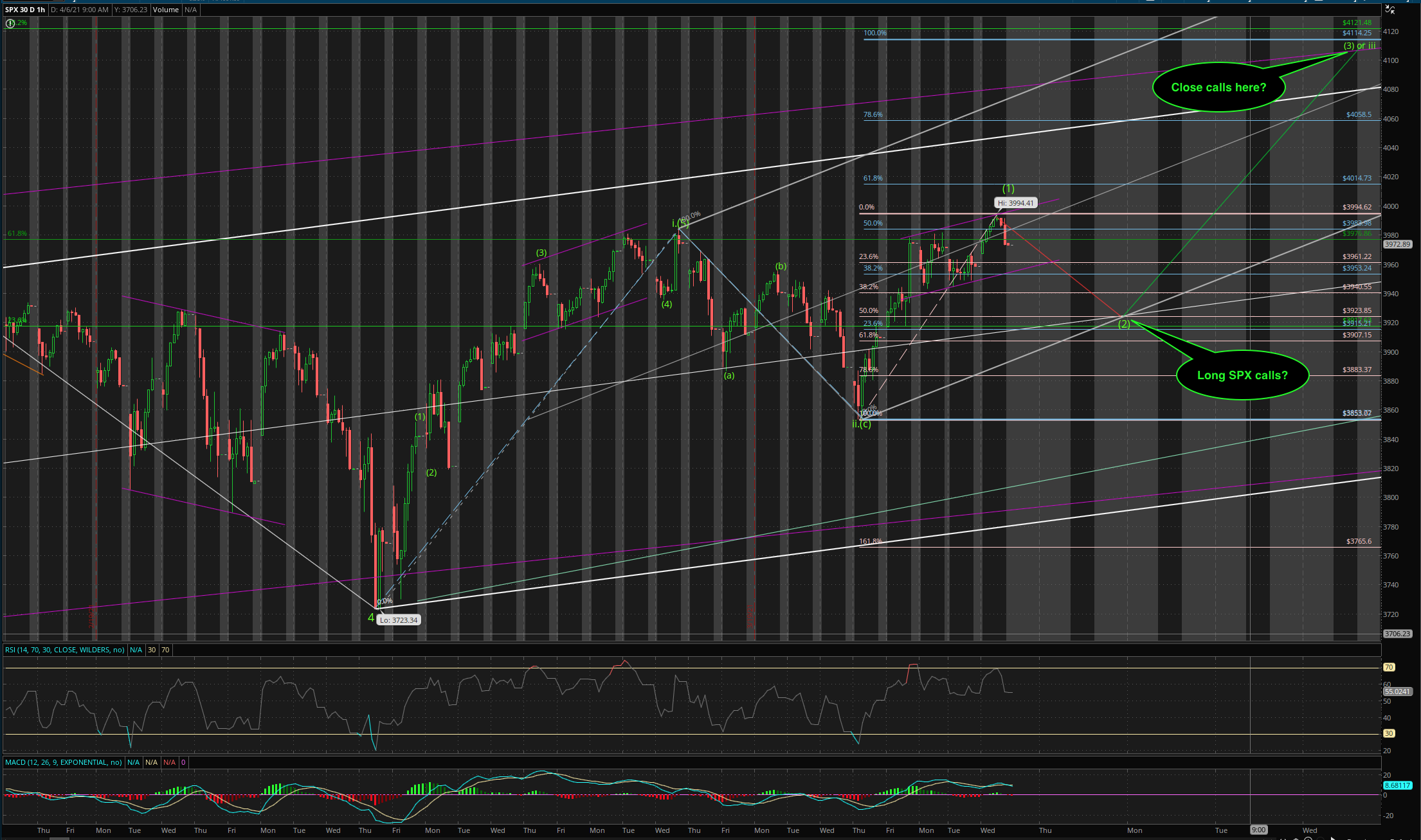Click the Hi: 3994.41 price bubble
Image resolution: width=1421 pixels, height=840 pixels.
pyautogui.click(x=1016, y=203)
